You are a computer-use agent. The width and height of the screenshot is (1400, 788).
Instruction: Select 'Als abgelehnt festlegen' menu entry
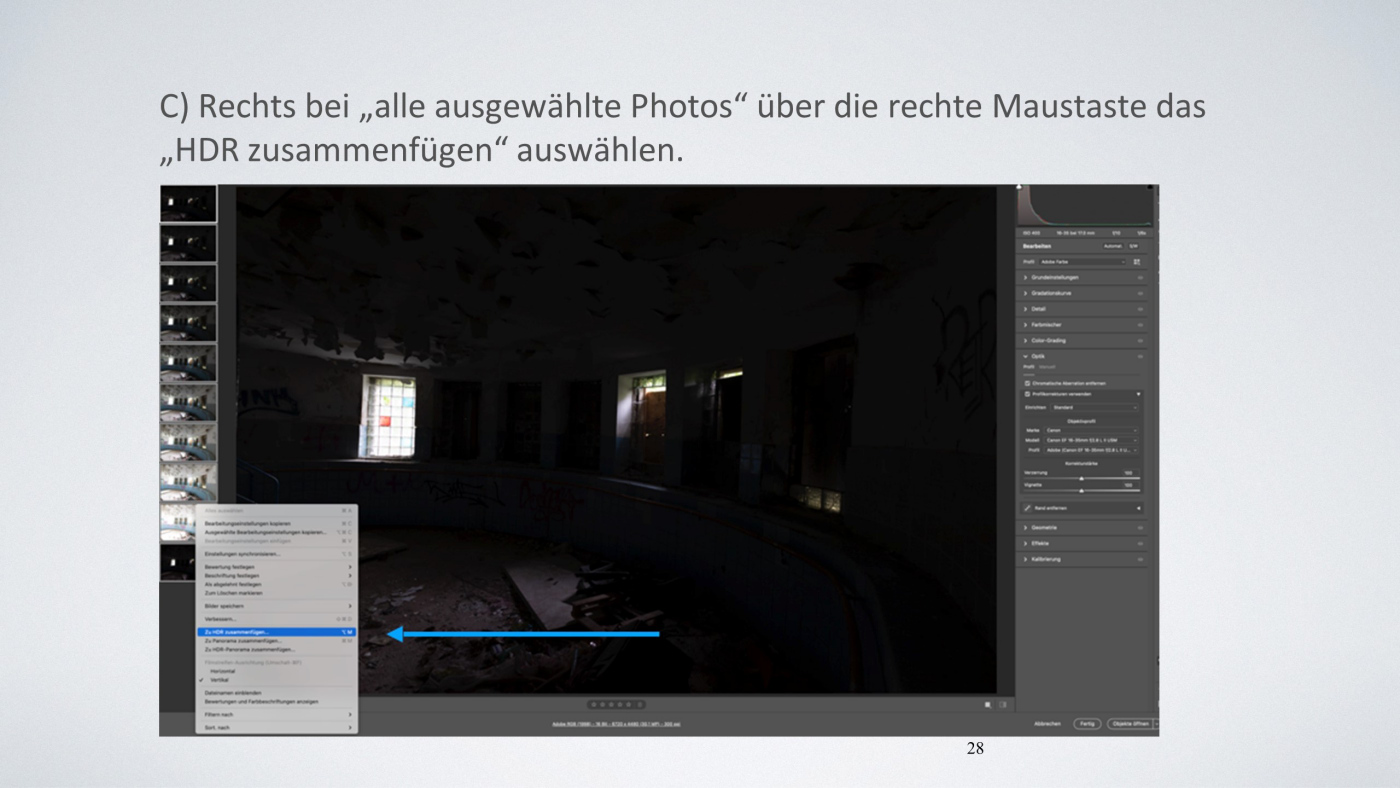(x=276, y=584)
